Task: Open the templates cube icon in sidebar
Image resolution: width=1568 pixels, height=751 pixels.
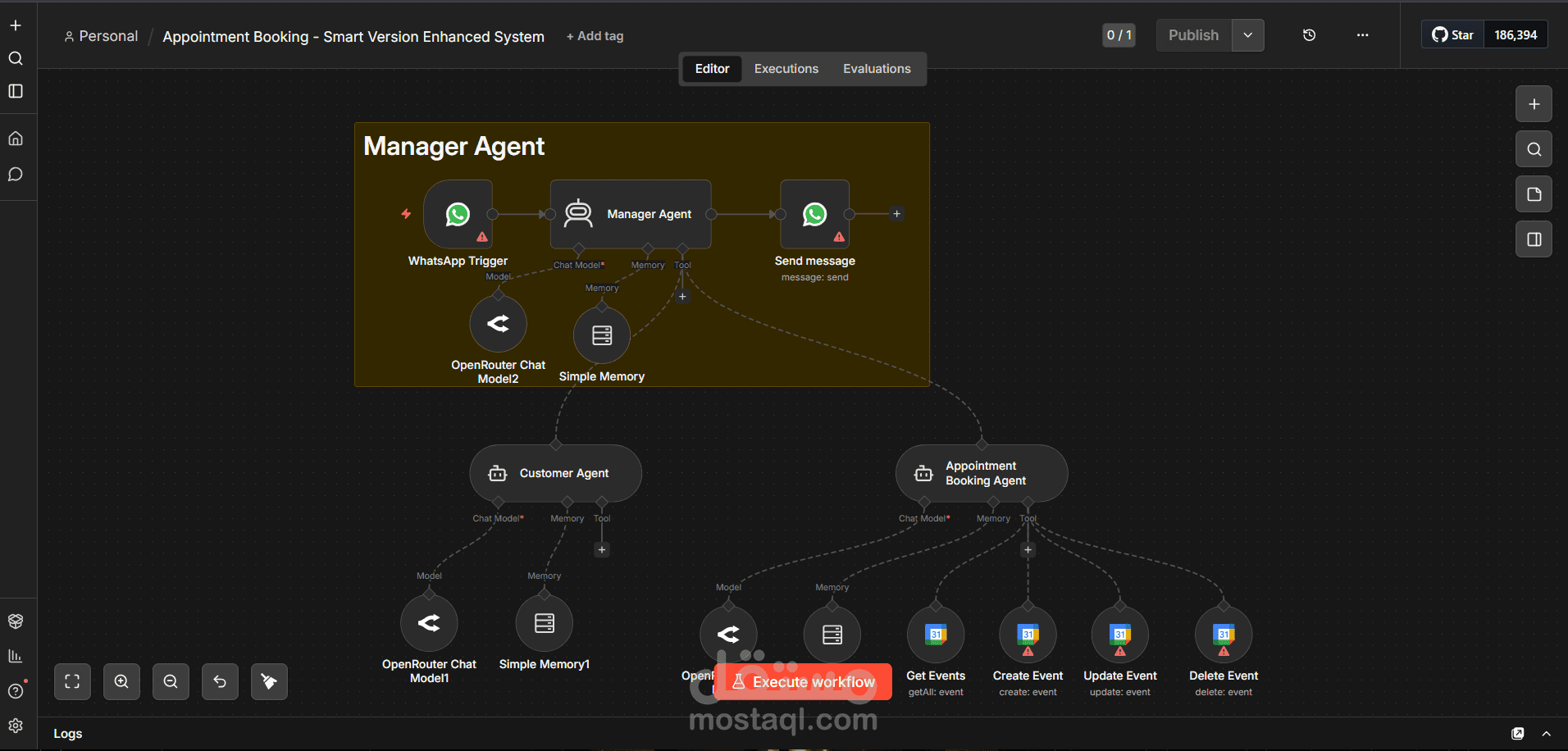Action: point(16,621)
